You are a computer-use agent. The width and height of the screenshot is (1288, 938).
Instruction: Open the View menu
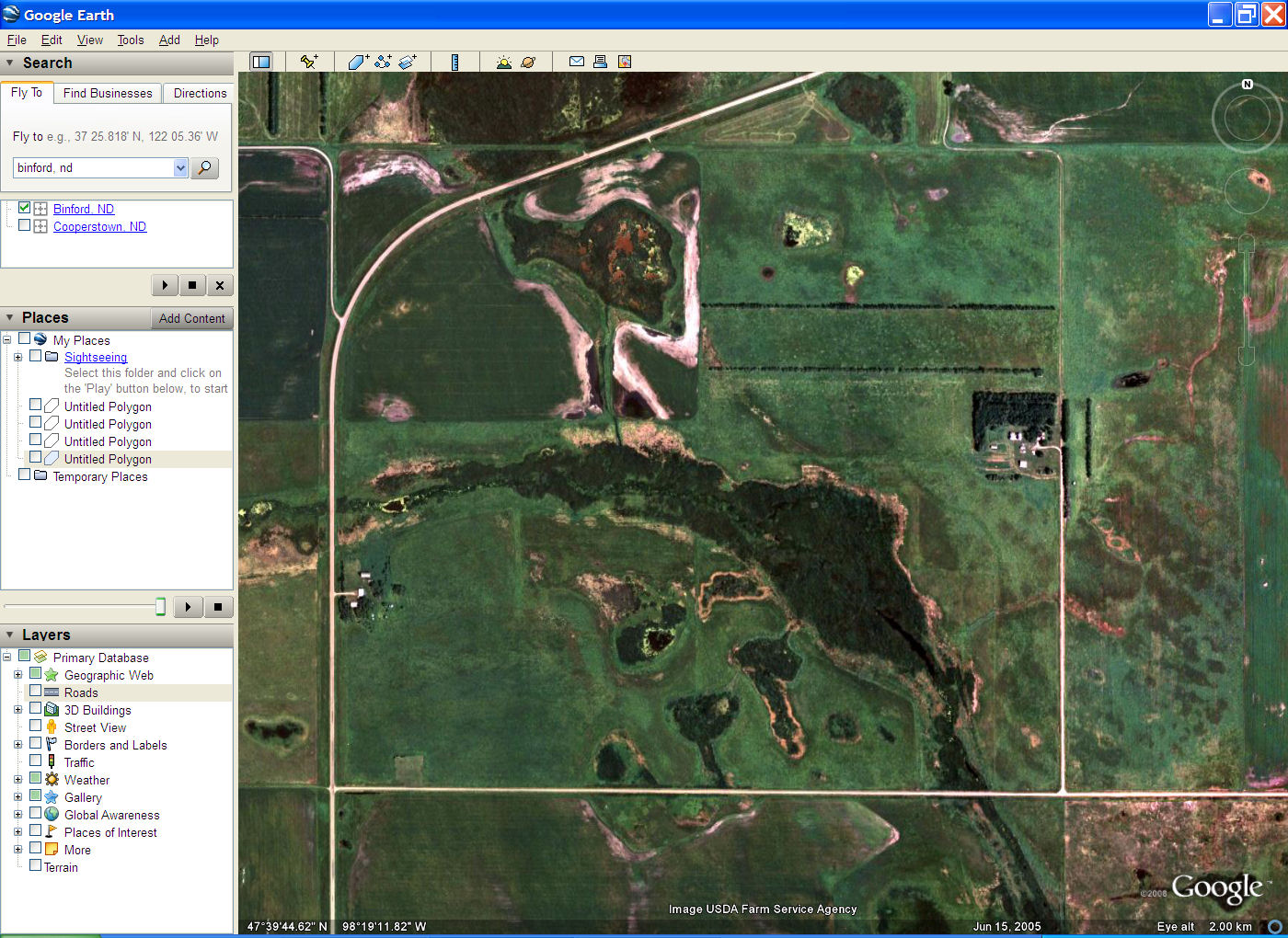pyautogui.click(x=90, y=40)
